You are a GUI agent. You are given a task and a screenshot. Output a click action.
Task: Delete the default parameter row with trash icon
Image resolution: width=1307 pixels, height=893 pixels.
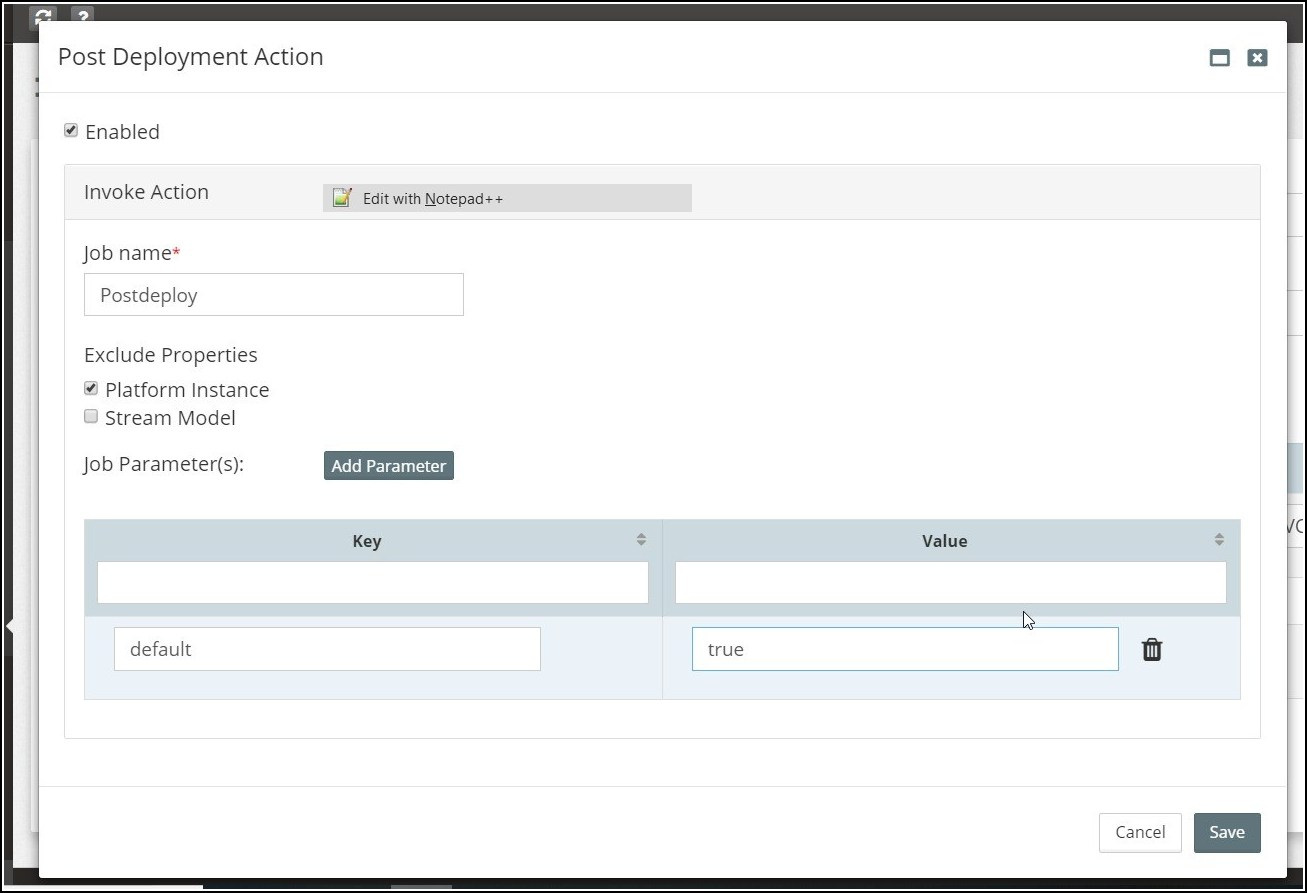pos(1152,650)
